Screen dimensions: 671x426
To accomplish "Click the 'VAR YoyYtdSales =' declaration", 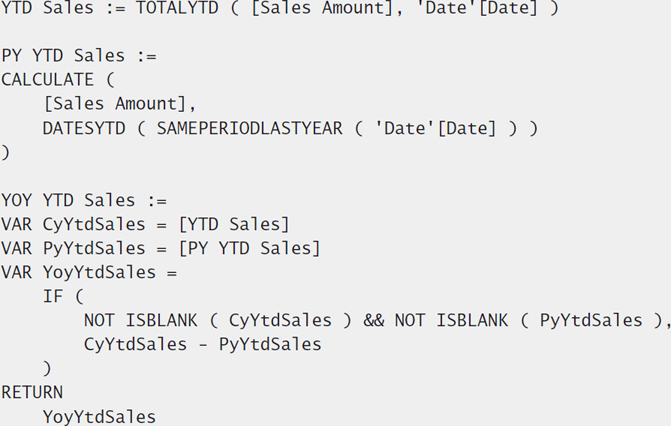I will (89, 273).
